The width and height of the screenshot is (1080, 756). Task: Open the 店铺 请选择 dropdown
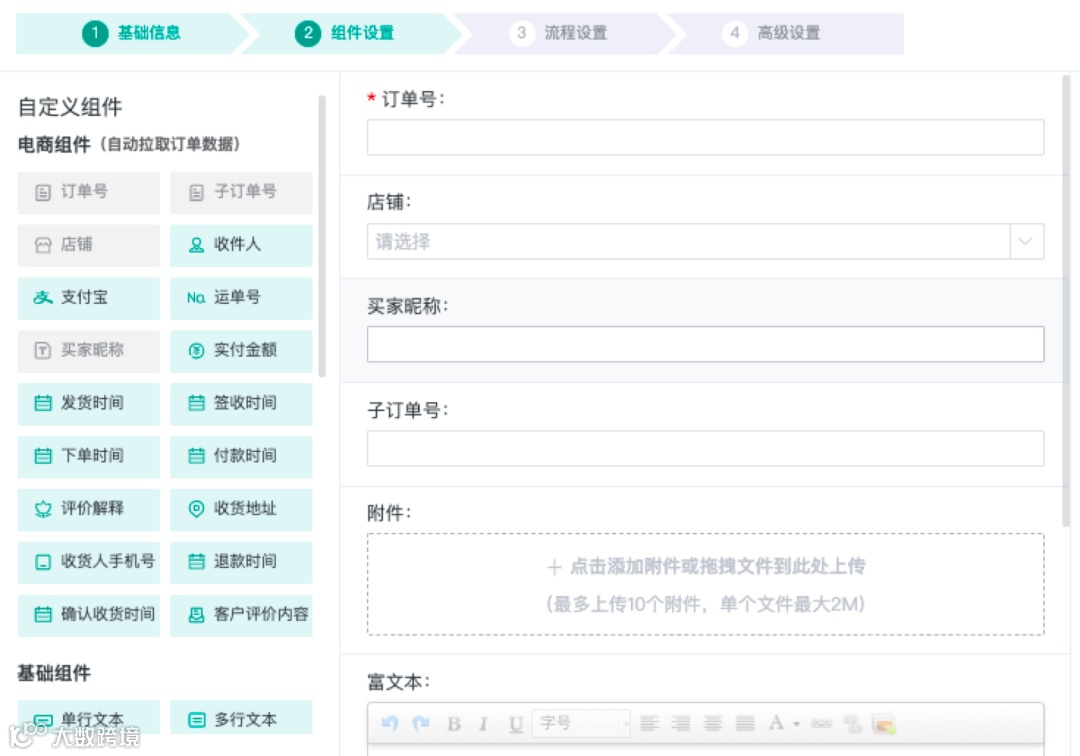point(705,242)
